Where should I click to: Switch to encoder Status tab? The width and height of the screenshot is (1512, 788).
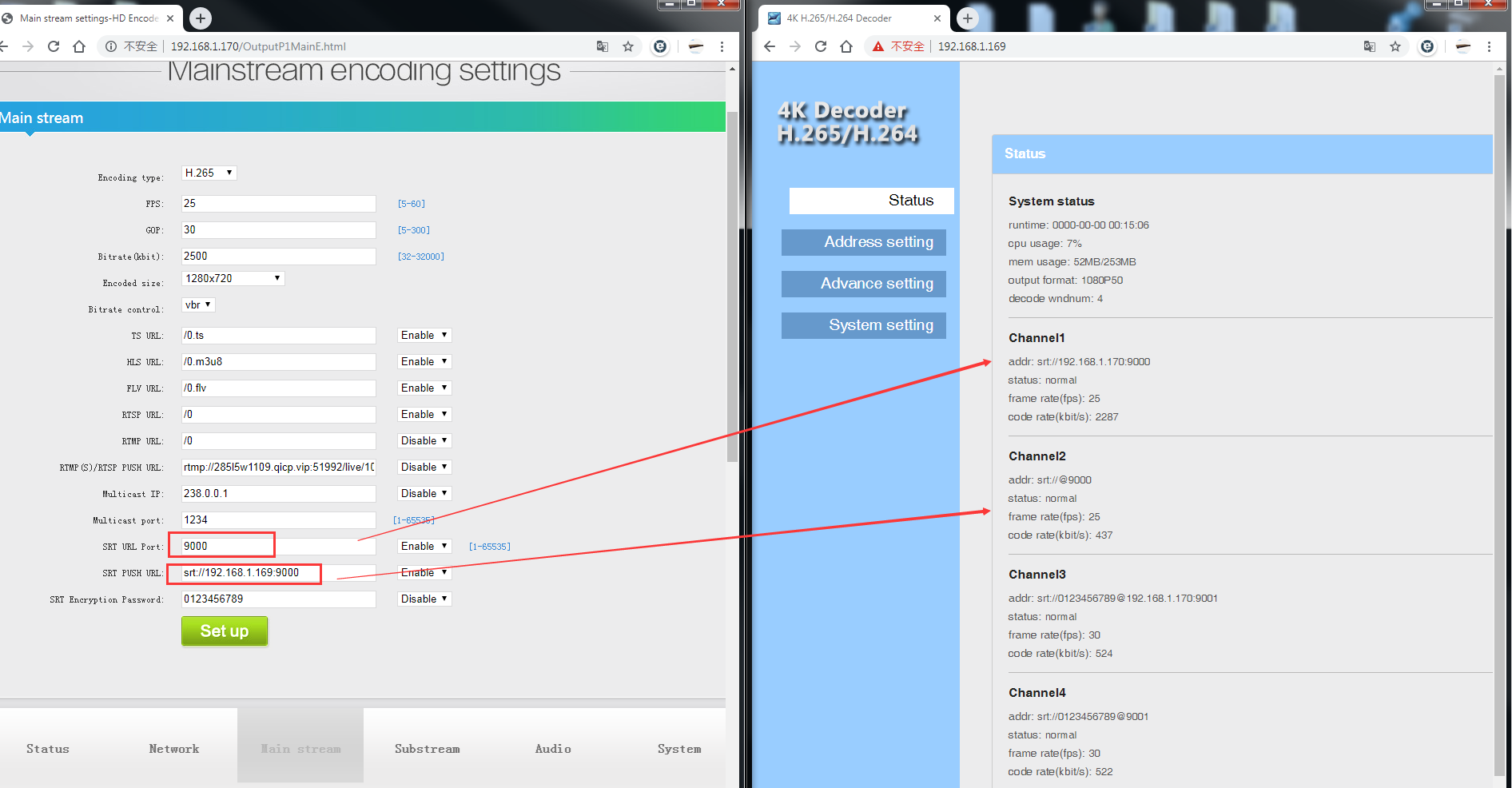tap(48, 749)
